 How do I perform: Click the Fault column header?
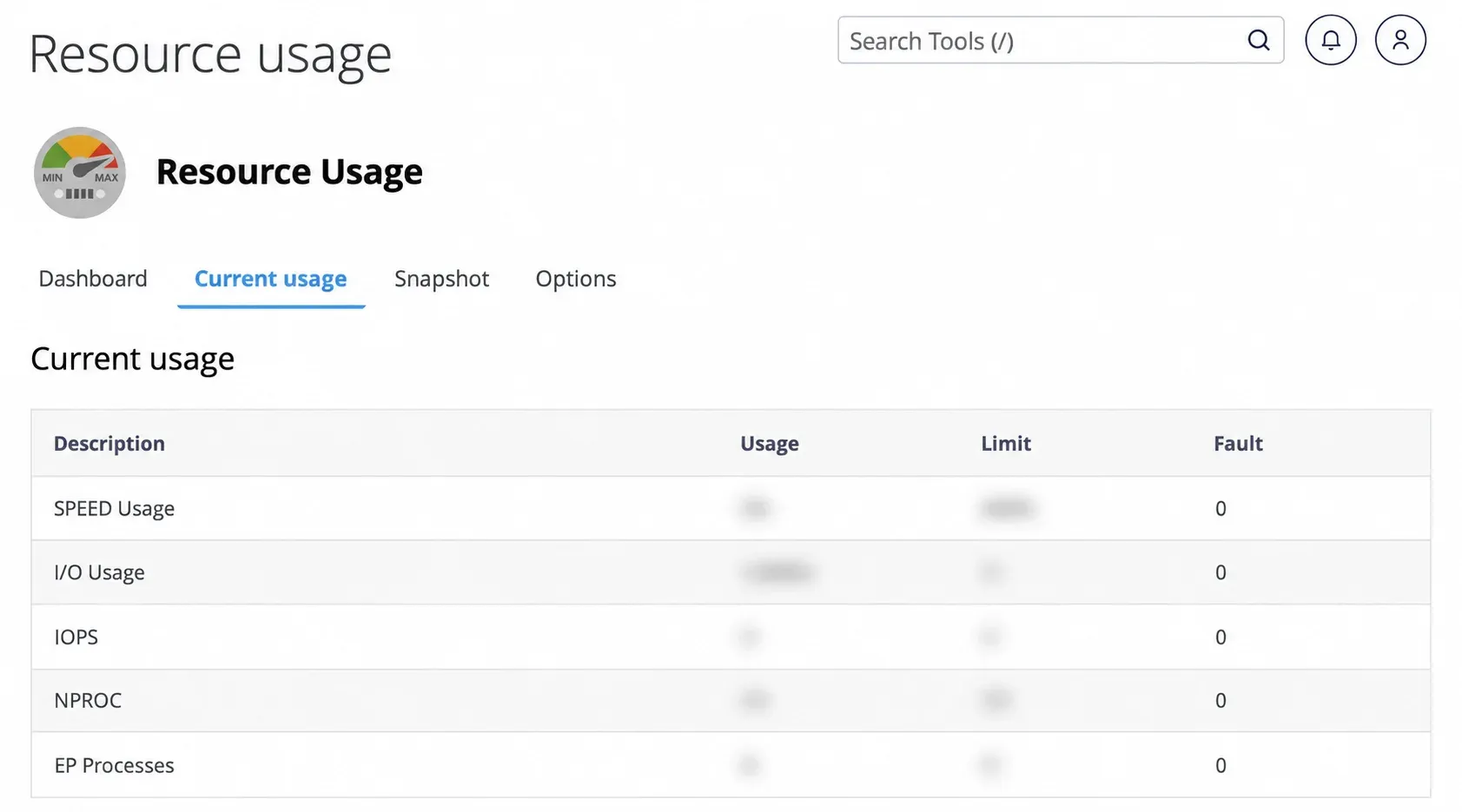(1238, 444)
